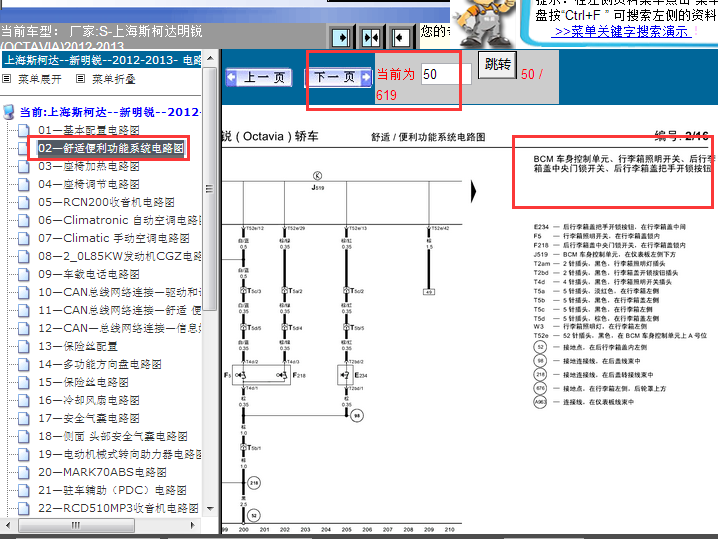Viewport: 718px width, 539px height.
Task: Open 17—安全气囊电路图
Action: [x=89, y=419]
